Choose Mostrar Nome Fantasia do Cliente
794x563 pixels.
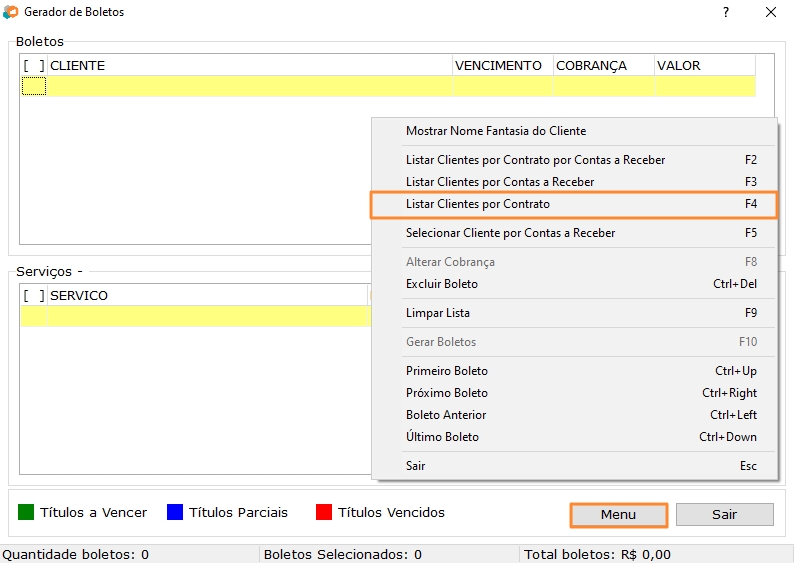496,131
